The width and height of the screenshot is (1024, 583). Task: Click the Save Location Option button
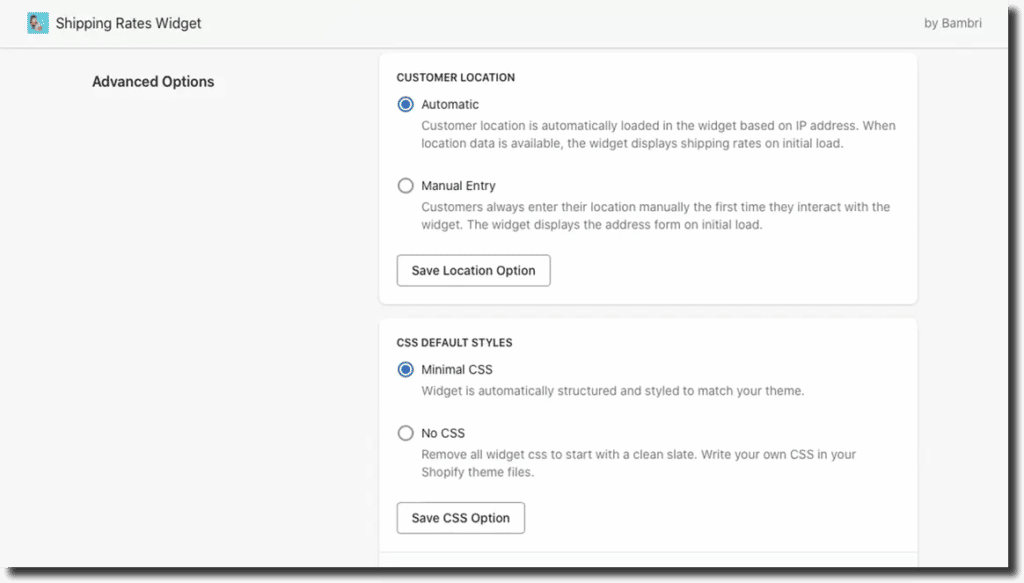click(473, 270)
